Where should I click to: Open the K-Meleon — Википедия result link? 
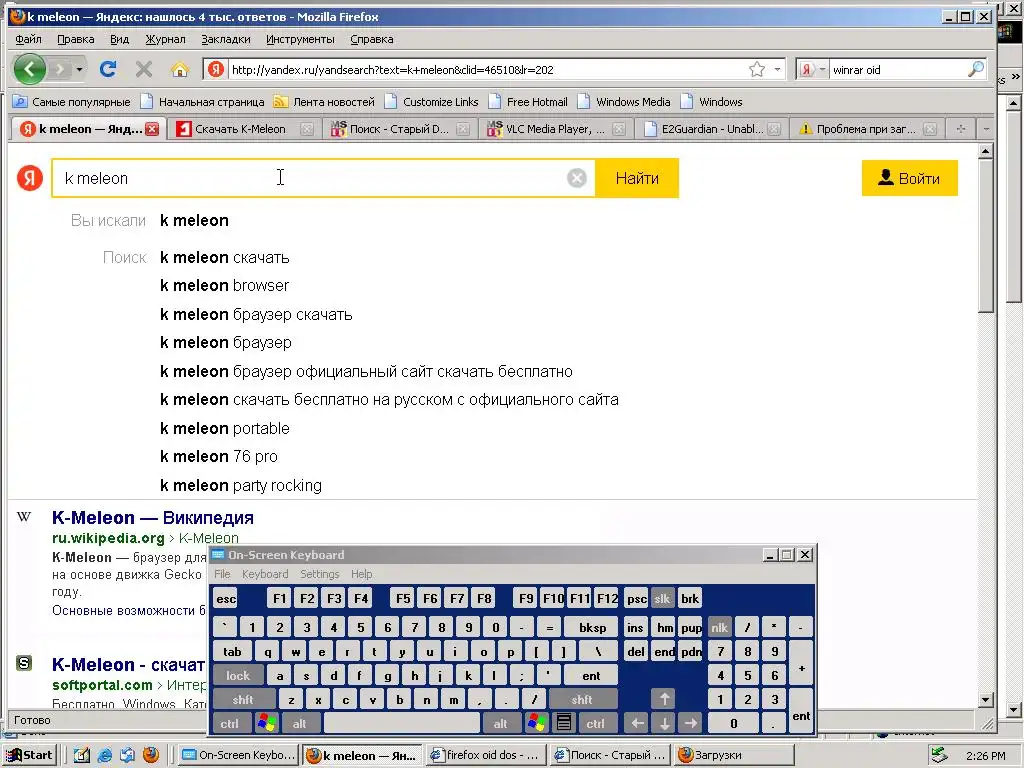tap(153, 518)
